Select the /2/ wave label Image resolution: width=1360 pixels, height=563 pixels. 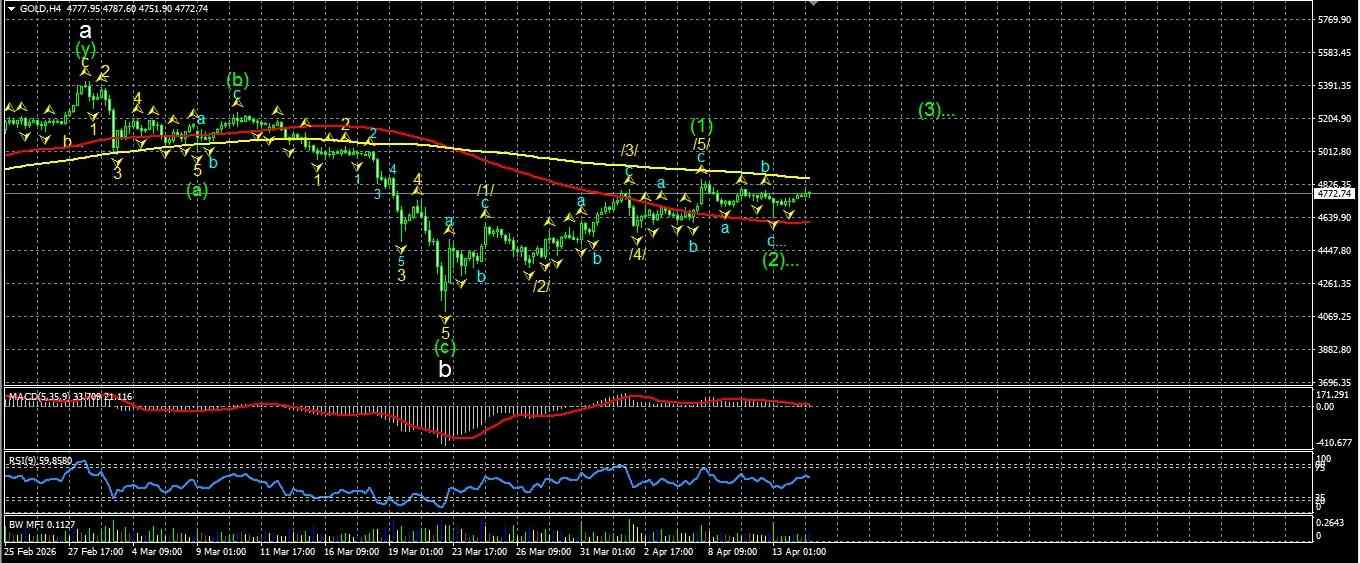tap(541, 286)
